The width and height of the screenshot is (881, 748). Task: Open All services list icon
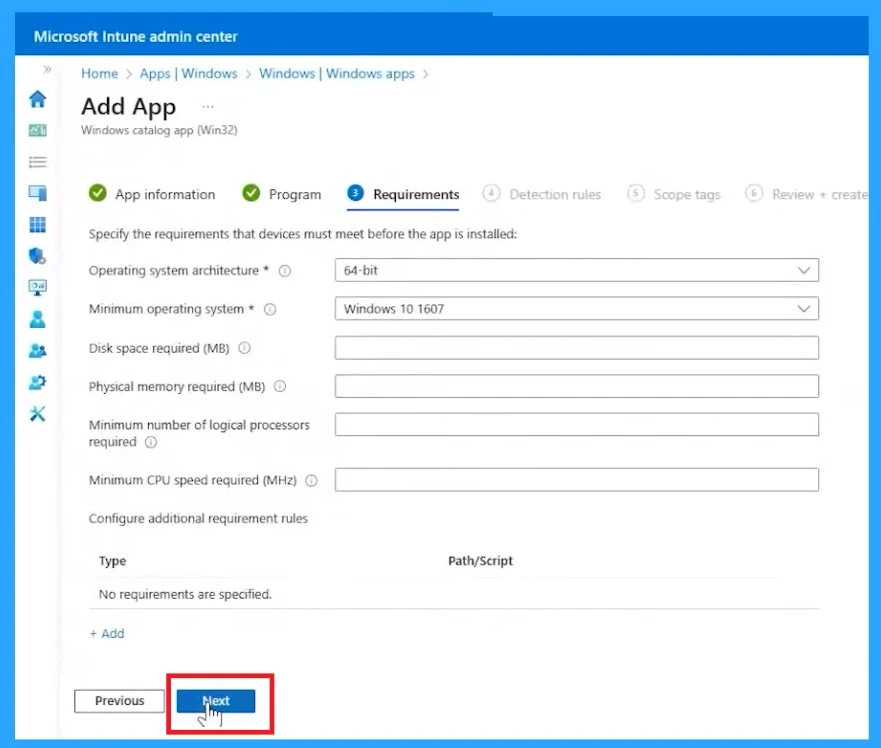[38, 162]
